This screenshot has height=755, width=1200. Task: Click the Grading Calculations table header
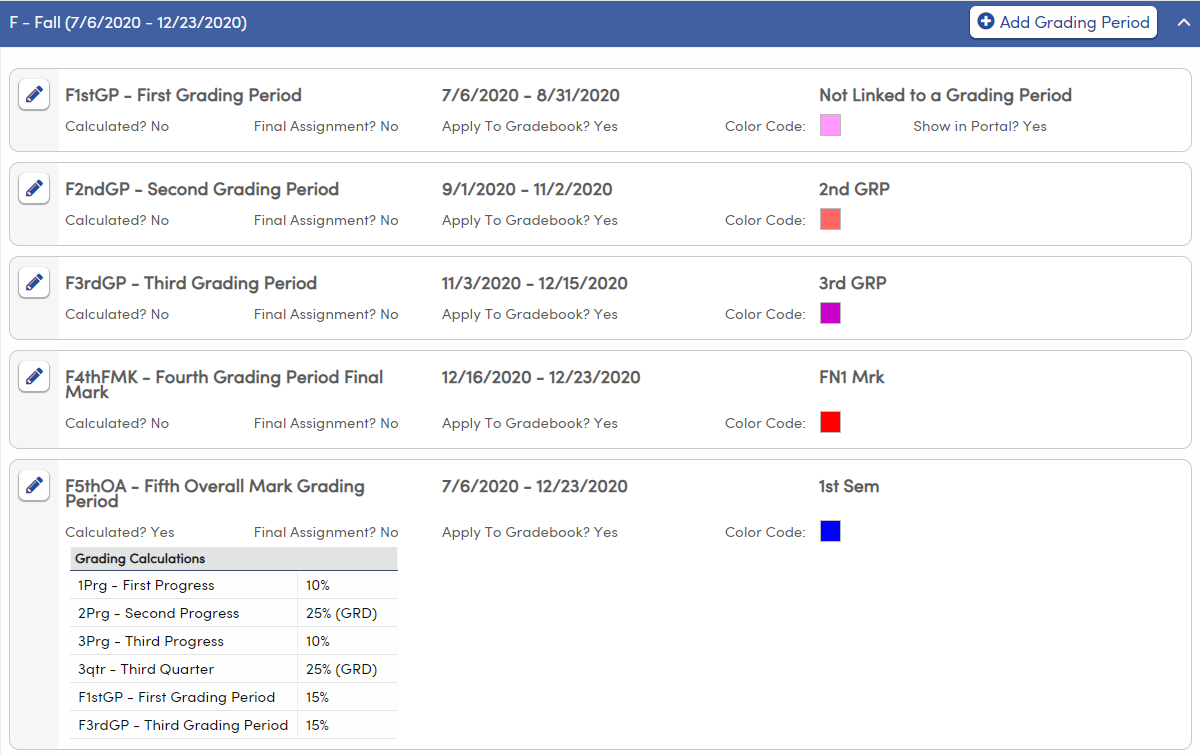(x=144, y=559)
